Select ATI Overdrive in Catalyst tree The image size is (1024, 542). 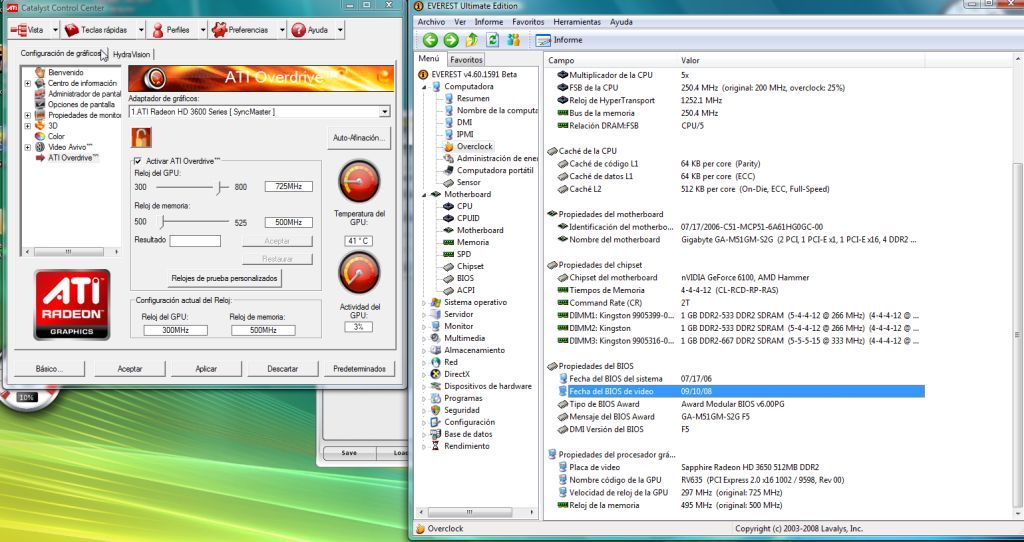(72, 157)
